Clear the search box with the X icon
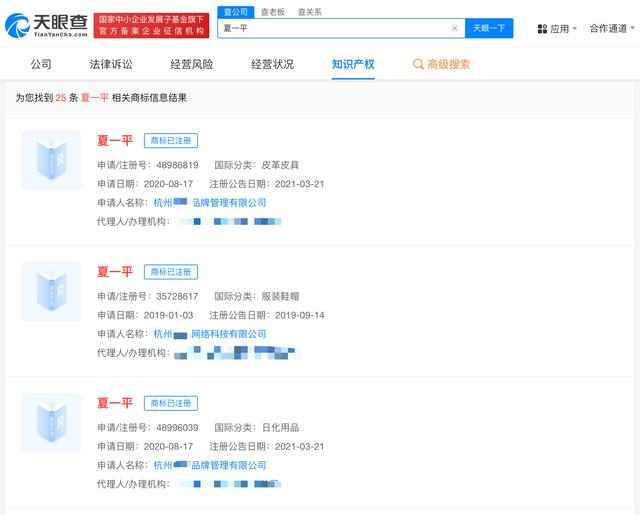Screen dimensions: 640x515 click(455, 29)
